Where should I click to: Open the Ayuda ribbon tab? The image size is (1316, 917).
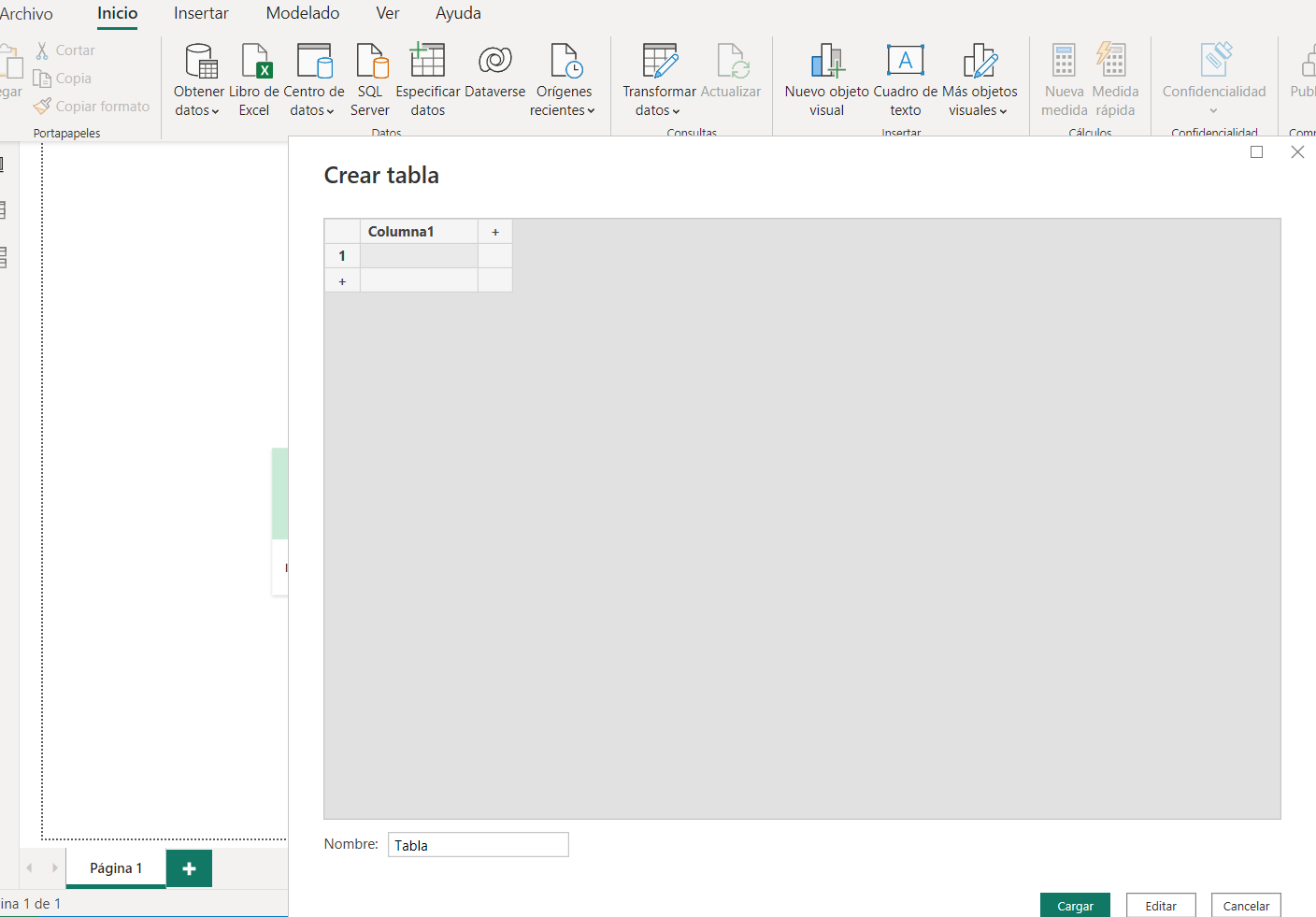tap(458, 13)
